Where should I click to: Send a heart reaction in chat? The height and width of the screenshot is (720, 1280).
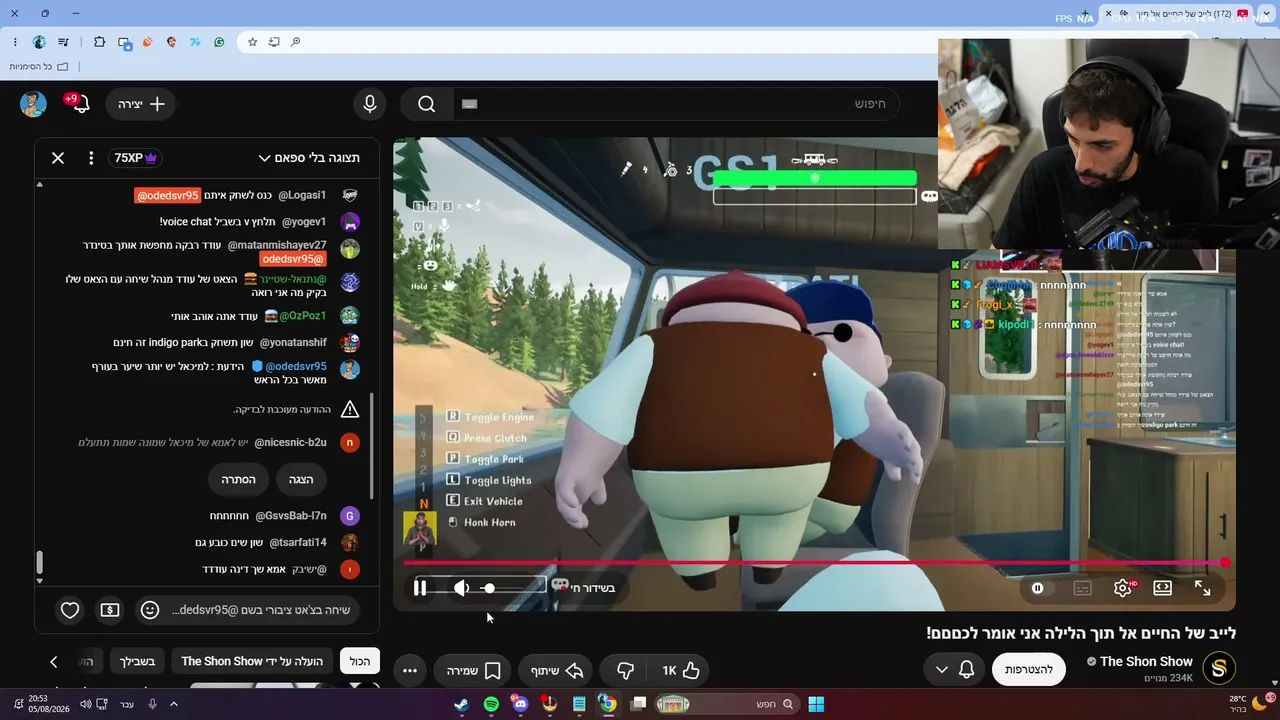click(70, 610)
